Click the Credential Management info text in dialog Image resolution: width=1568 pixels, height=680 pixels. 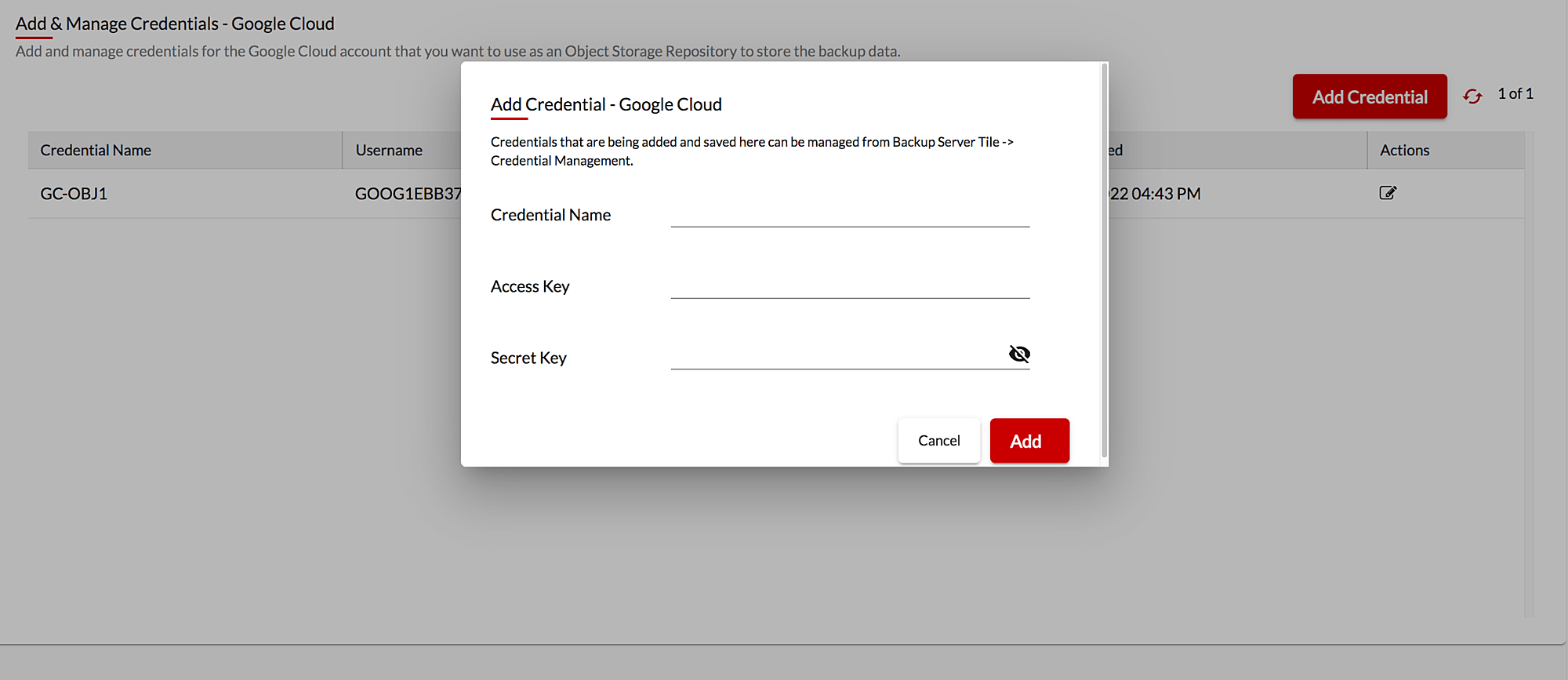tap(752, 151)
